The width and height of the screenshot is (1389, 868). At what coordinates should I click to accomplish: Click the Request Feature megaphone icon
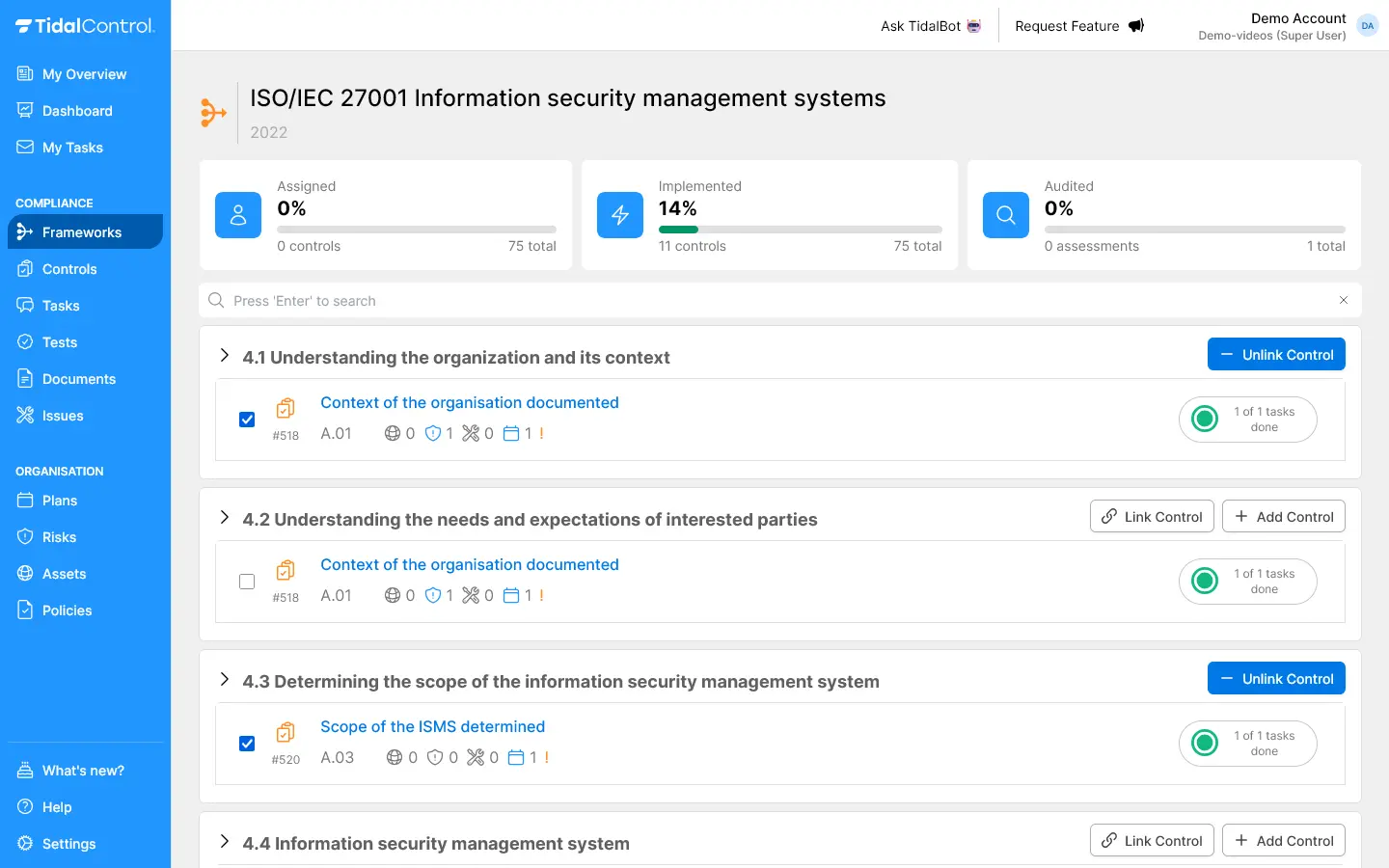pos(1136,26)
